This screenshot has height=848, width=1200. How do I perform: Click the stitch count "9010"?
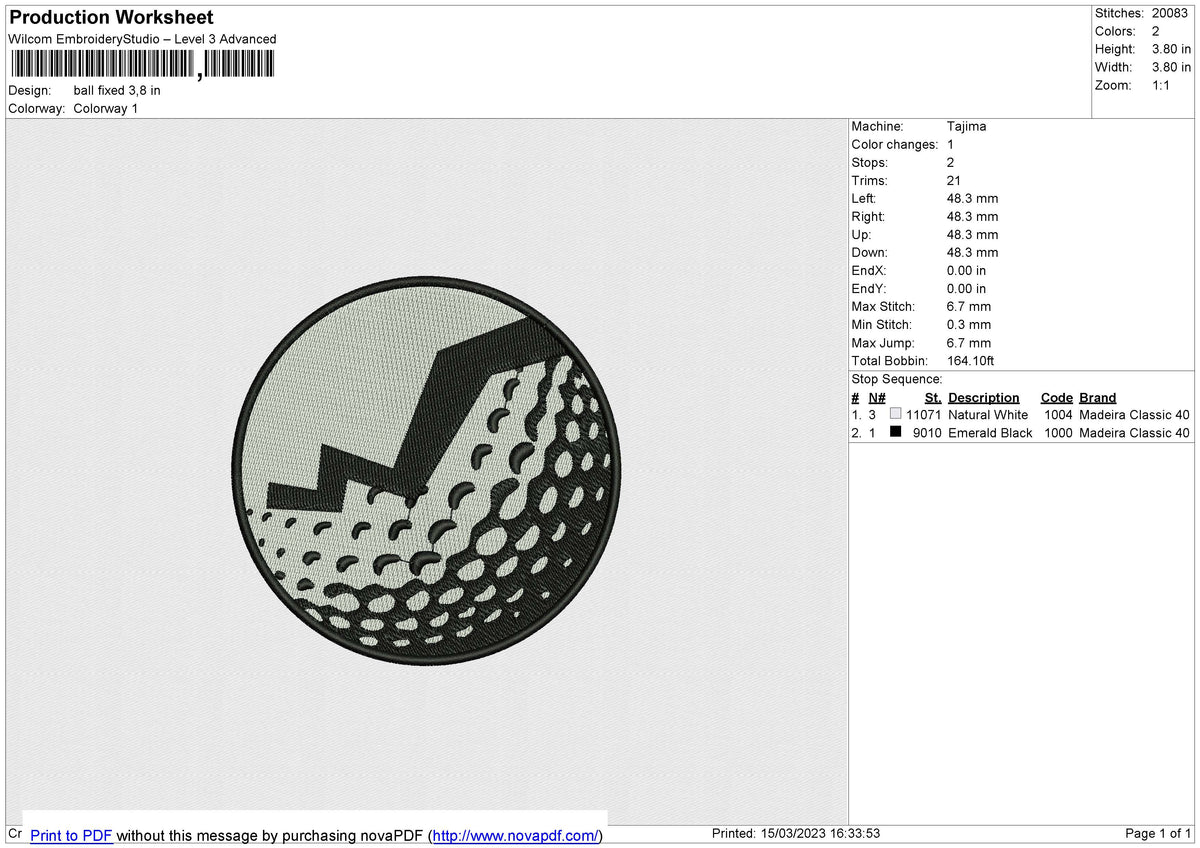[928, 432]
